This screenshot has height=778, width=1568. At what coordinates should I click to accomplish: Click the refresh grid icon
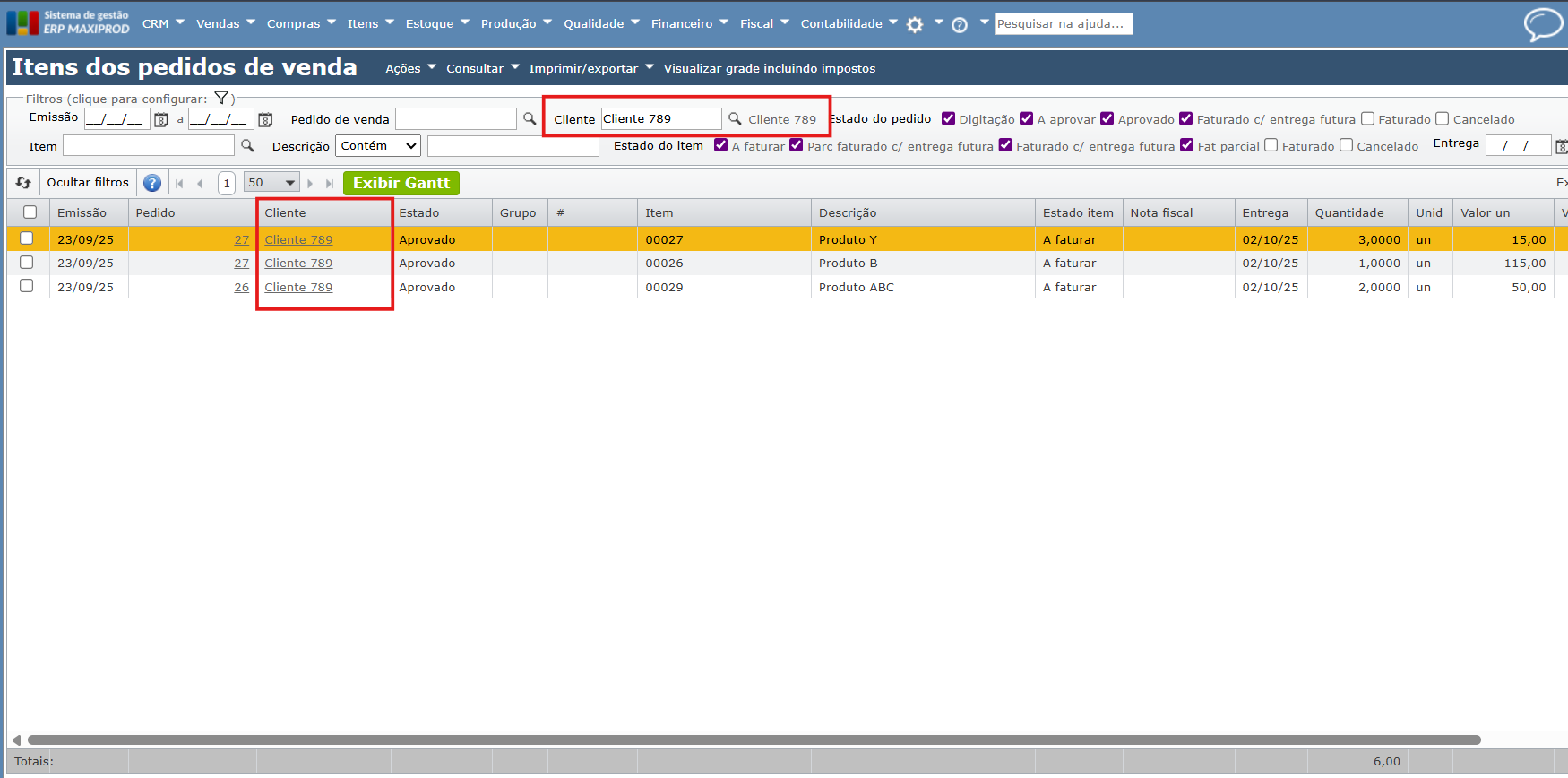tap(23, 183)
